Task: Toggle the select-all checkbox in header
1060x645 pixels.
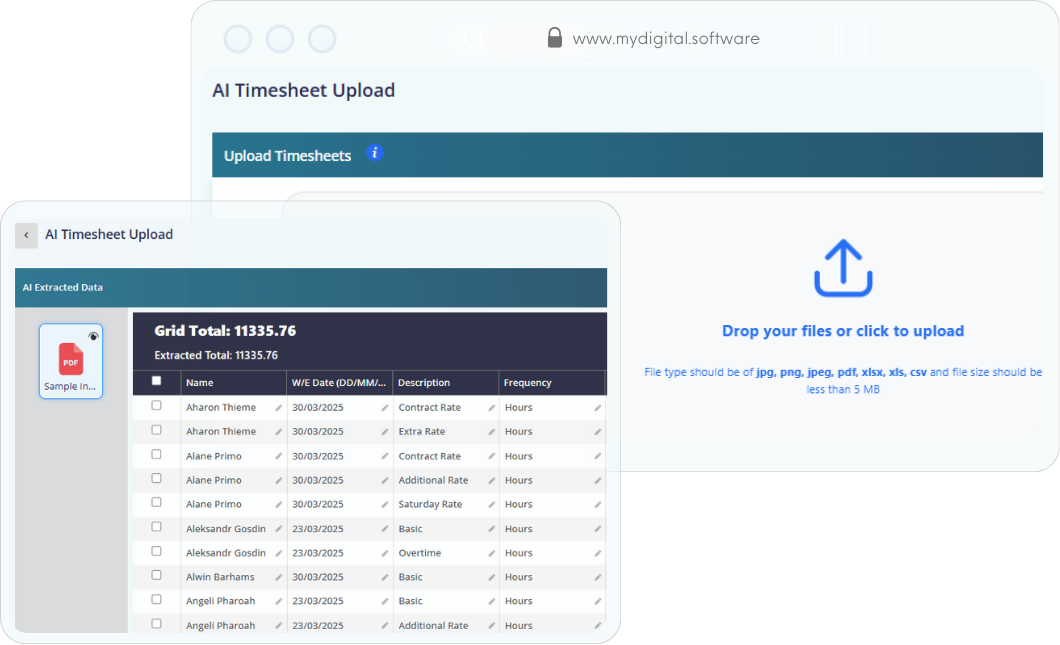Action: pos(156,381)
